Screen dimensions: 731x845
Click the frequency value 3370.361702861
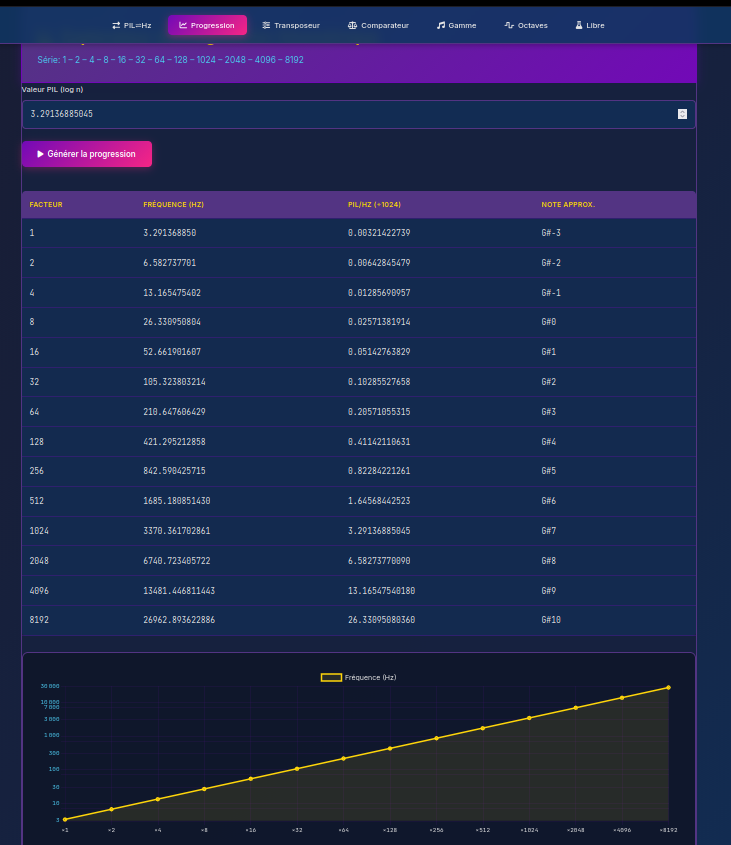tap(177, 531)
